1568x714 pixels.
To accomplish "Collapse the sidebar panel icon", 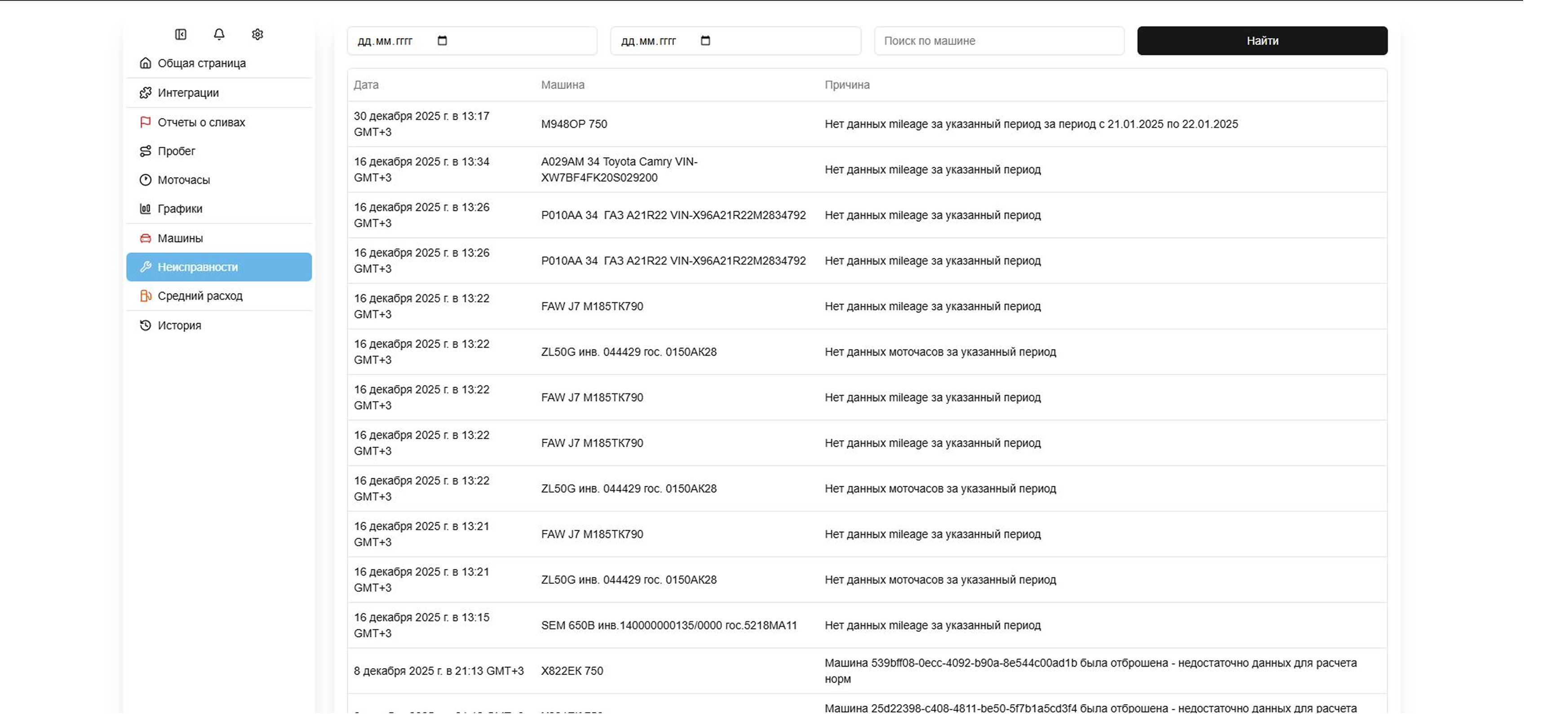I will (x=181, y=35).
